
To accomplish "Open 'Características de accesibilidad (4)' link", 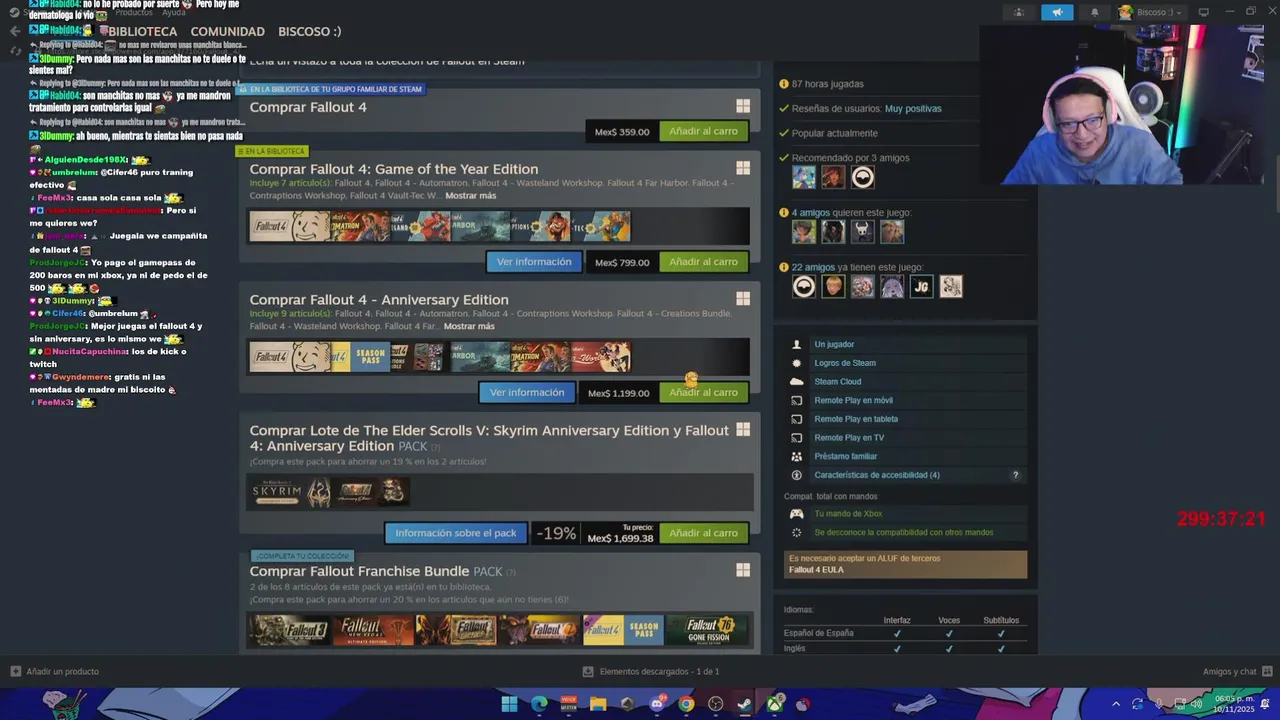I will [x=877, y=475].
